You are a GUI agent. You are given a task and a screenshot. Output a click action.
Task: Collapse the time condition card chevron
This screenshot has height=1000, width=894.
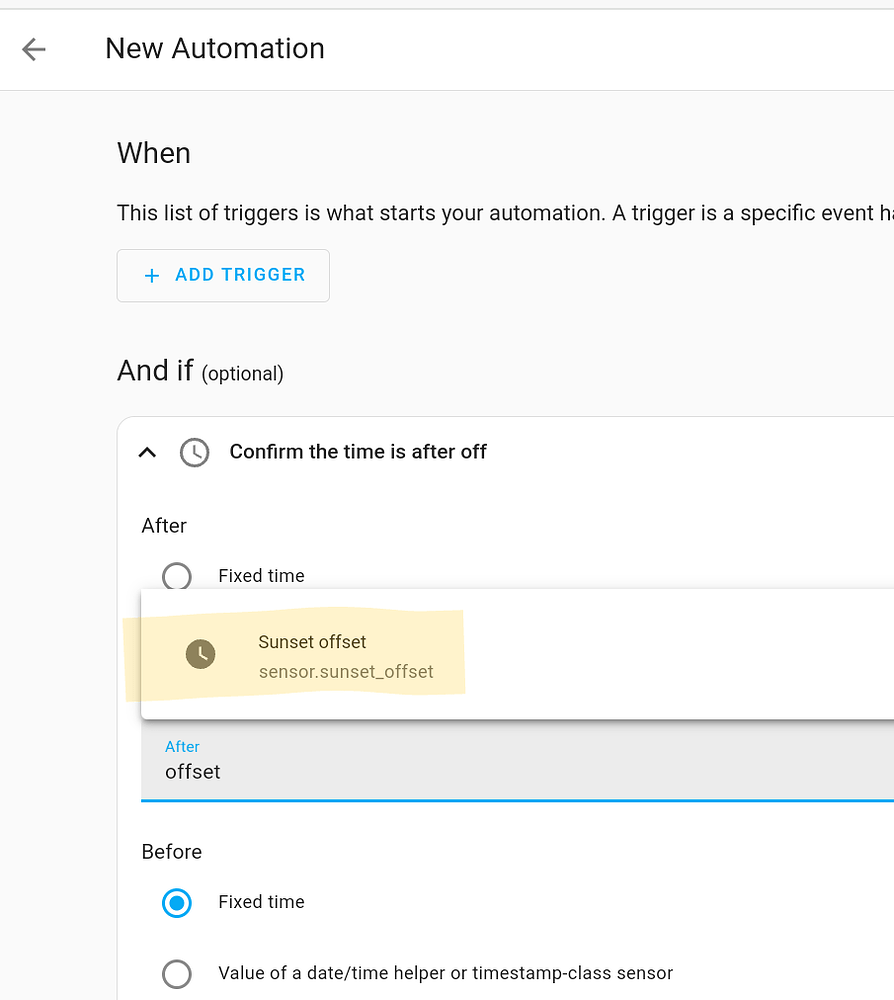click(147, 453)
